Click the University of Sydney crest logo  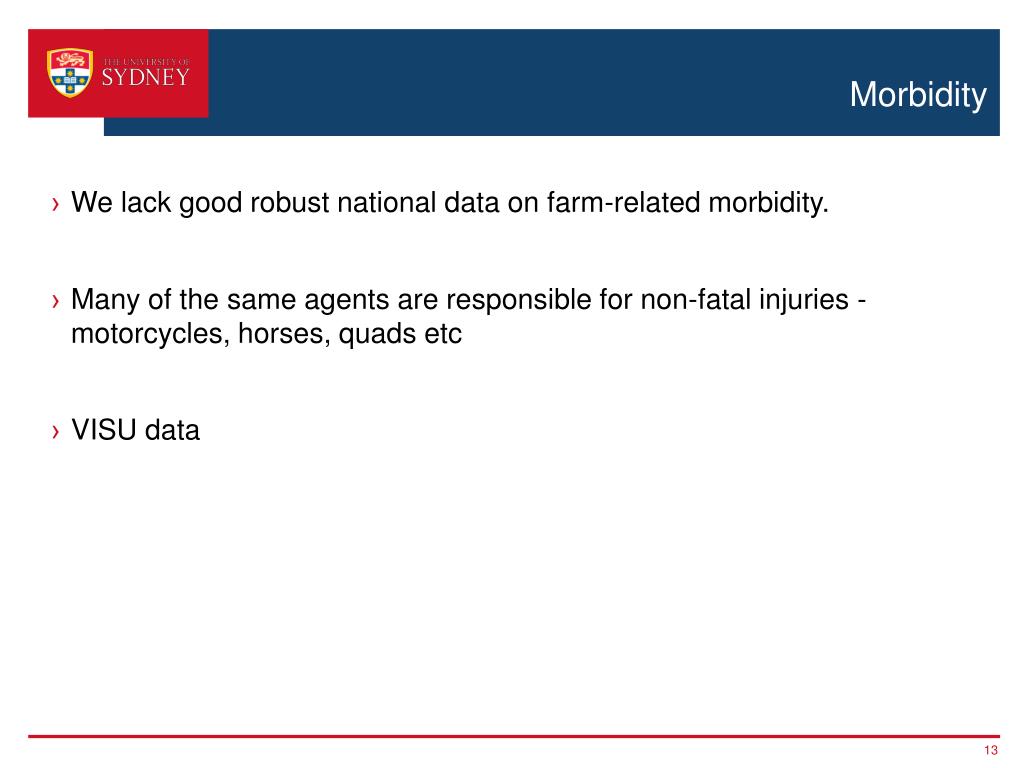point(69,72)
